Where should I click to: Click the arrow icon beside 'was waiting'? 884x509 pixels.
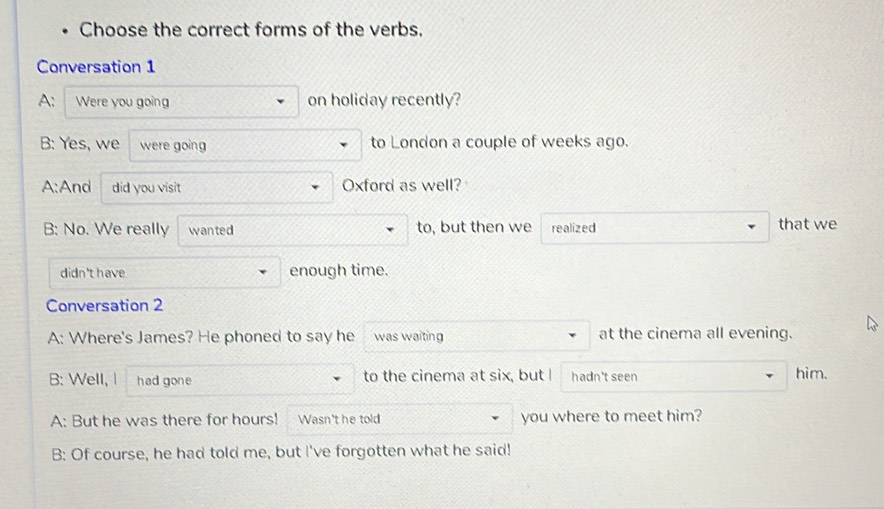point(572,336)
